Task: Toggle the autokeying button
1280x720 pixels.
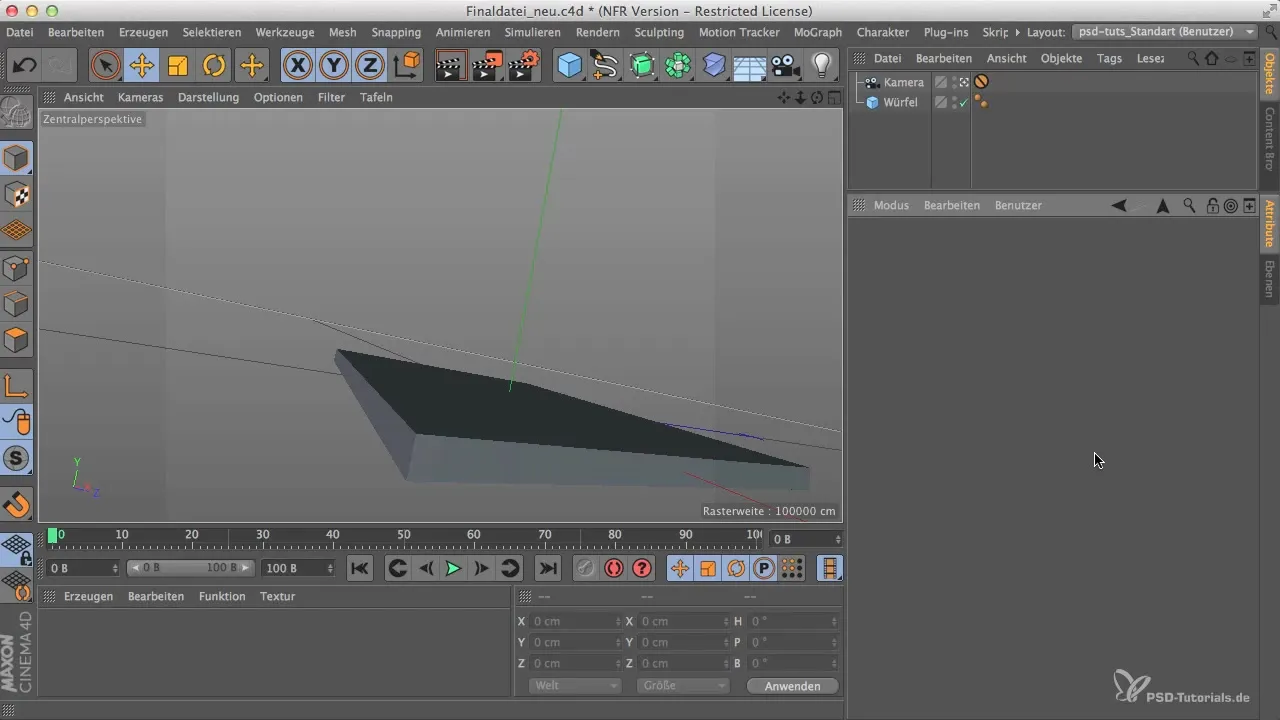Action: point(613,568)
